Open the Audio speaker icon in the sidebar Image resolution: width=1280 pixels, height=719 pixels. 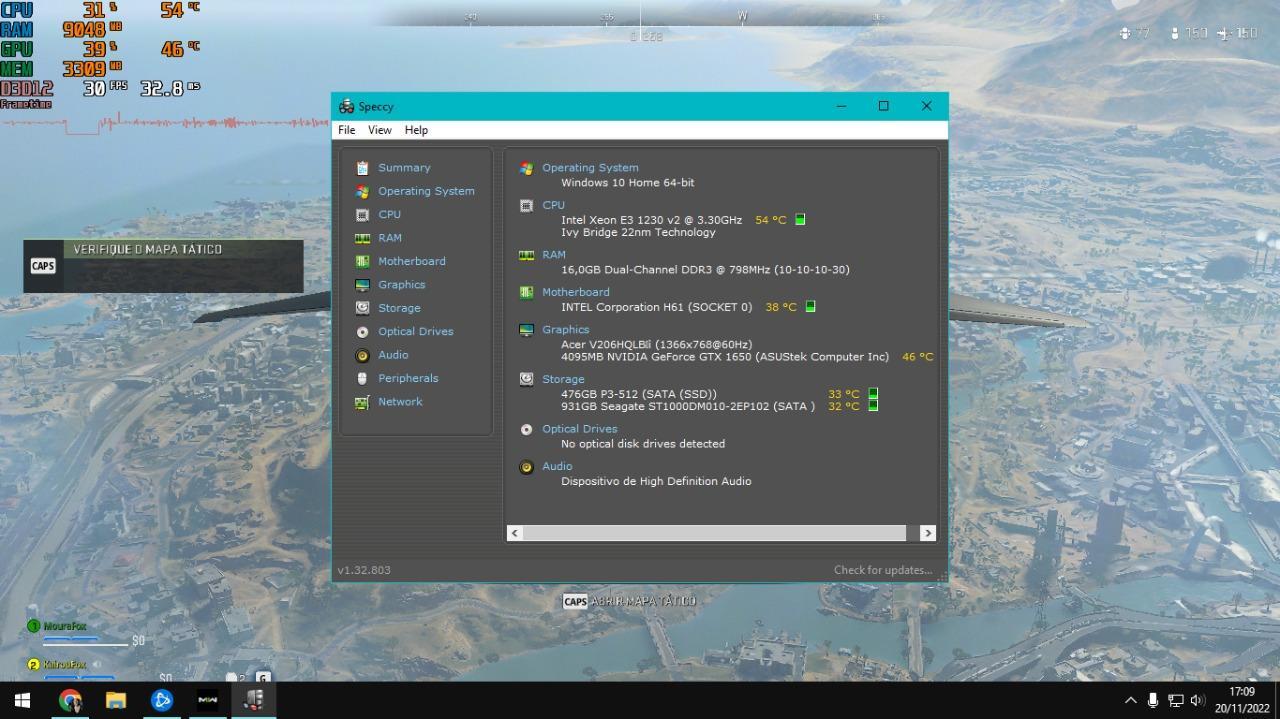click(x=362, y=355)
